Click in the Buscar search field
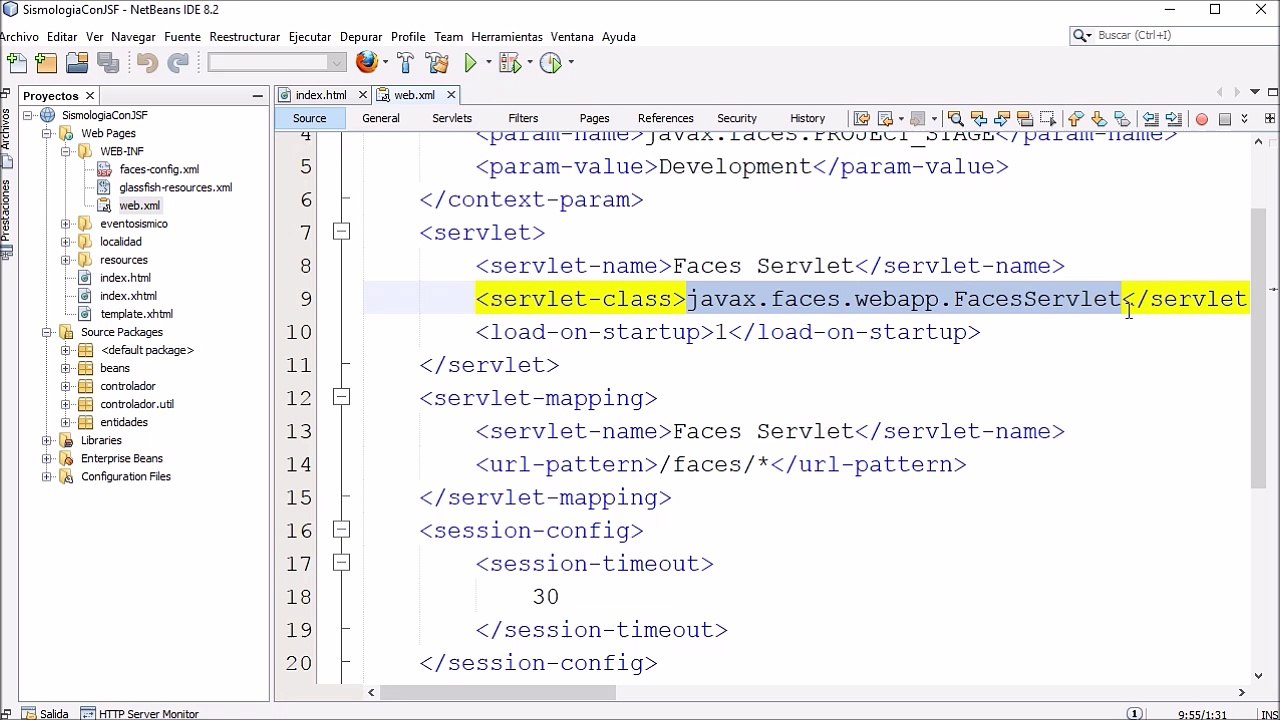 point(1184,35)
